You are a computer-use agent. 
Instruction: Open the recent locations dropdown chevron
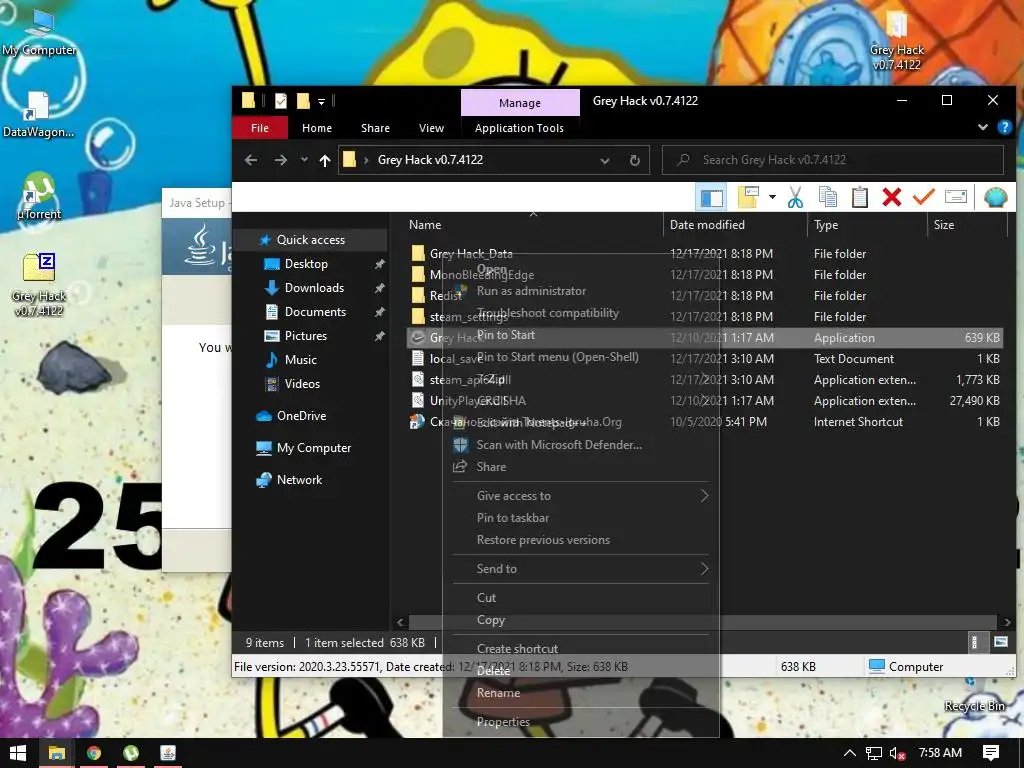tap(304, 160)
